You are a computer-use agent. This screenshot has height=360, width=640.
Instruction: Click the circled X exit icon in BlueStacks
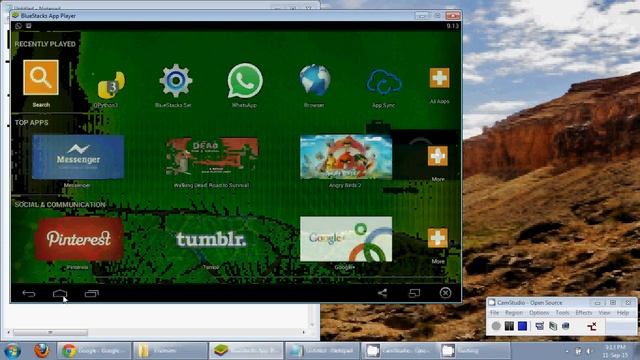(445, 293)
